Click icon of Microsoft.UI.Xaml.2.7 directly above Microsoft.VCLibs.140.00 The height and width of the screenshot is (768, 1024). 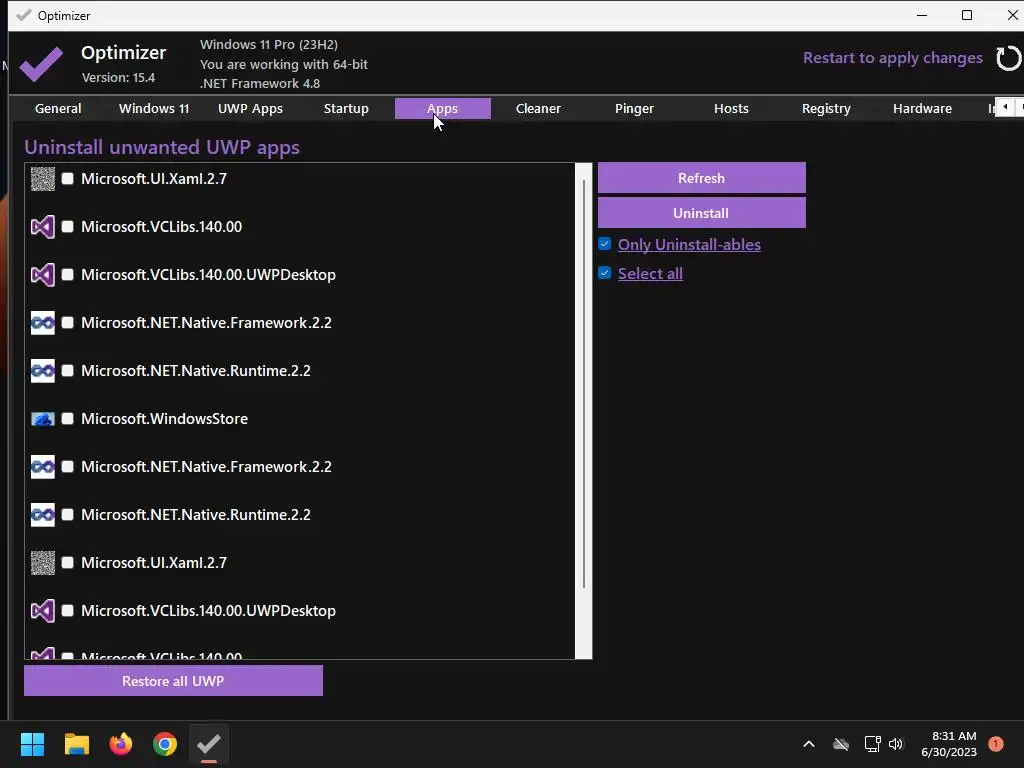point(43,179)
